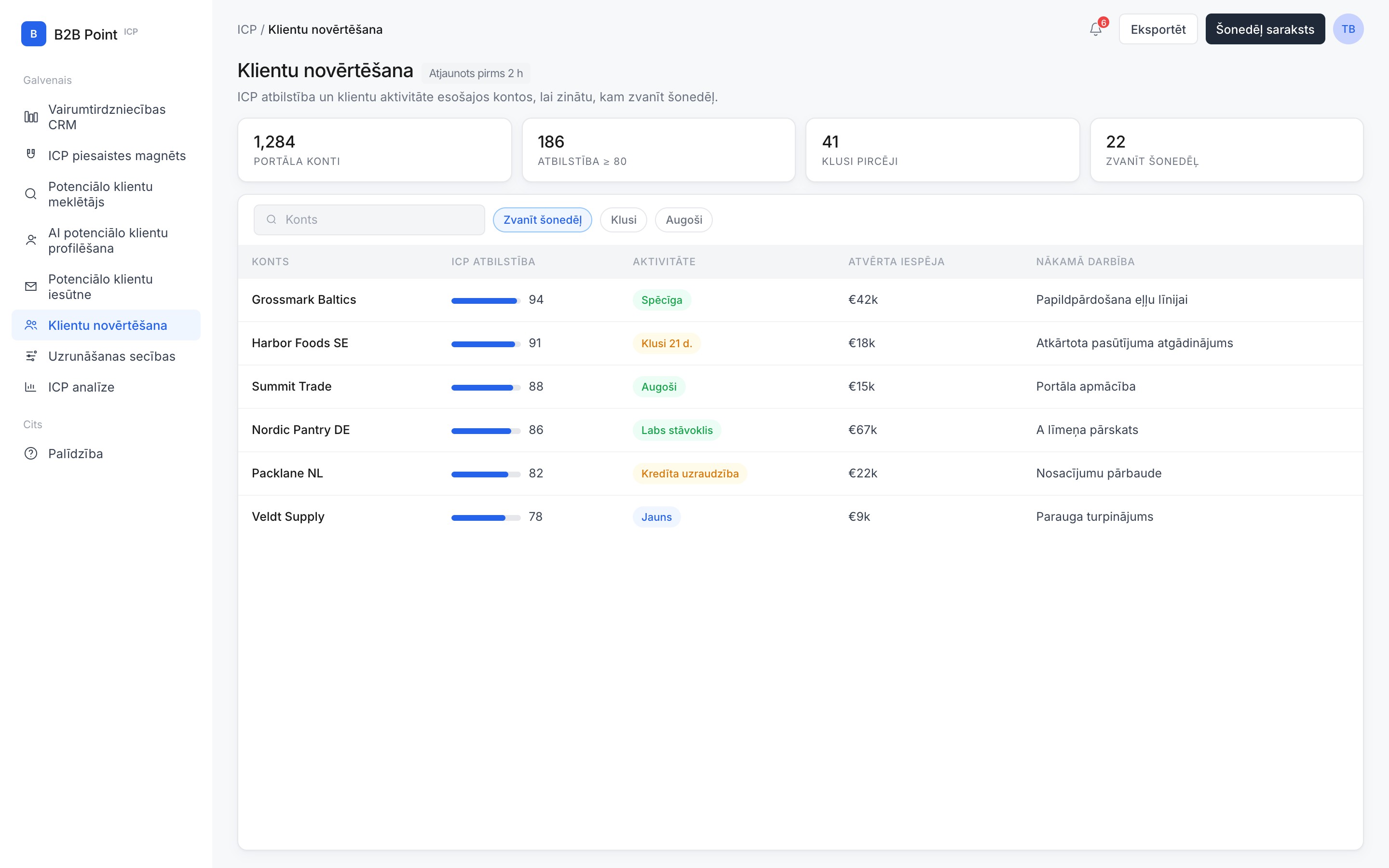Open notifications bell with 6 badge
Viewport: 1389px width, 868px height.
click(x=1096, y=29)
